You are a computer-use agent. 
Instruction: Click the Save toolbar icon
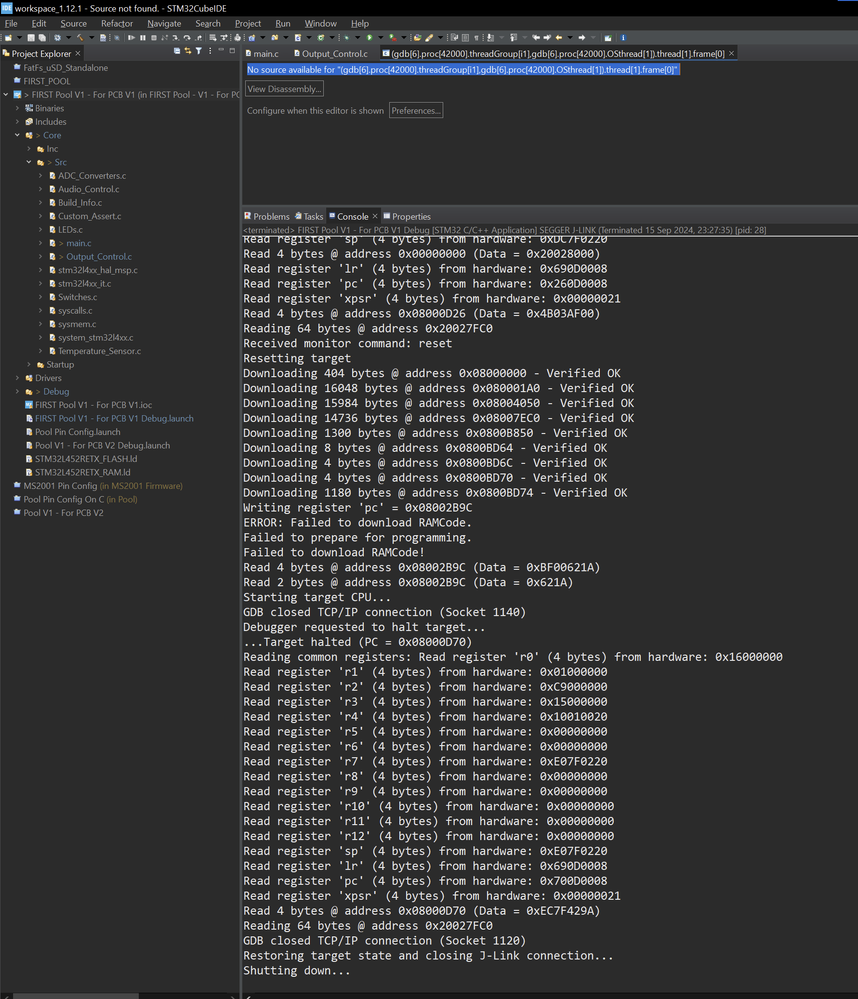coord(31,38)
